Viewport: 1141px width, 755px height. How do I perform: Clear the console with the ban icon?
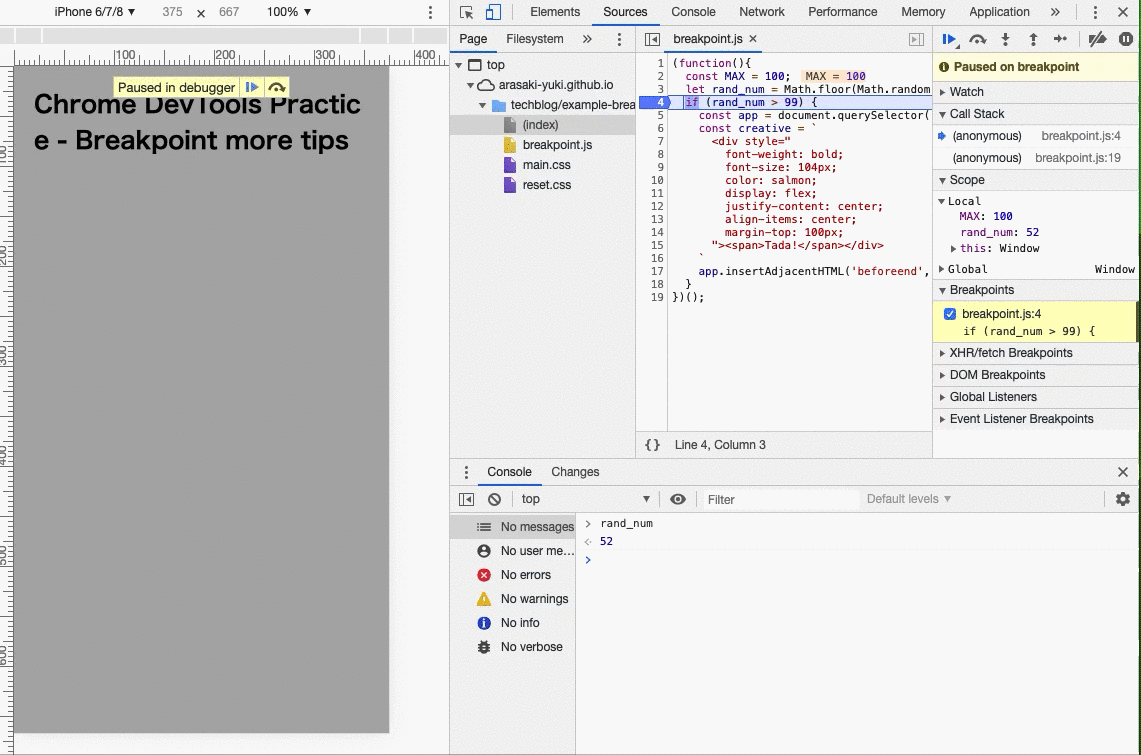click(494, 499)
